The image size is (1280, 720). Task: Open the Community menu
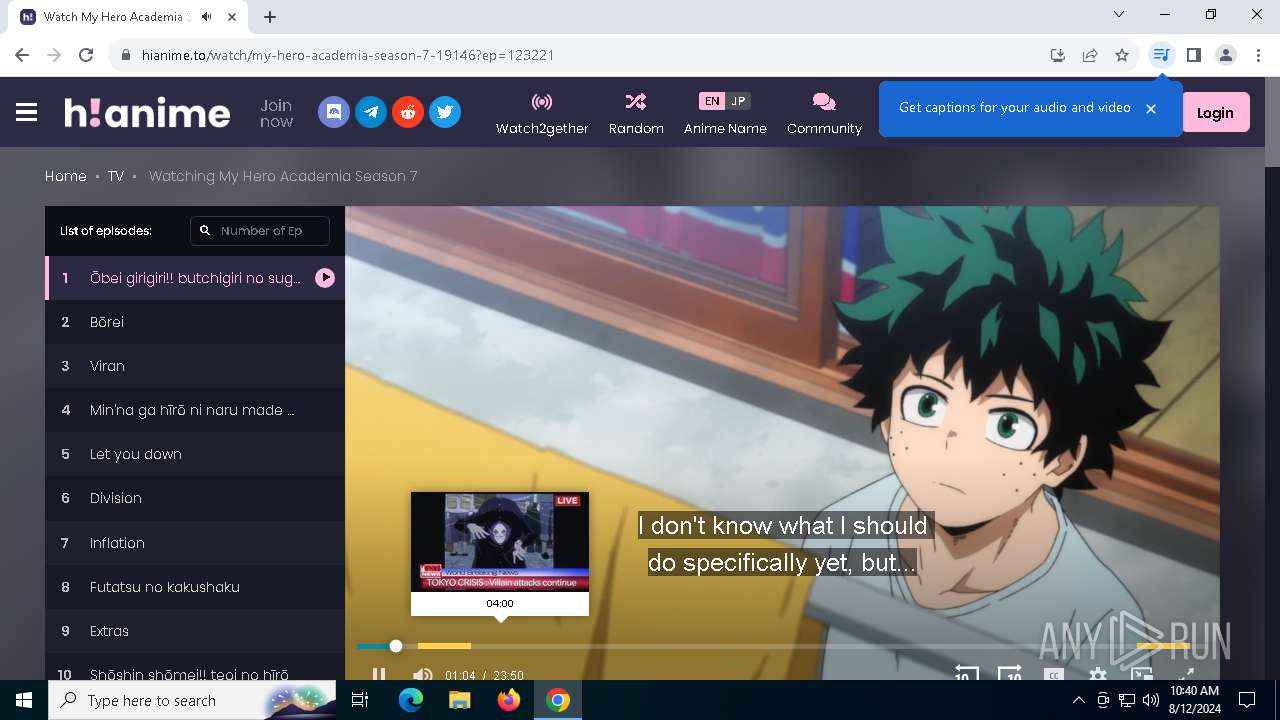(824, 113)
